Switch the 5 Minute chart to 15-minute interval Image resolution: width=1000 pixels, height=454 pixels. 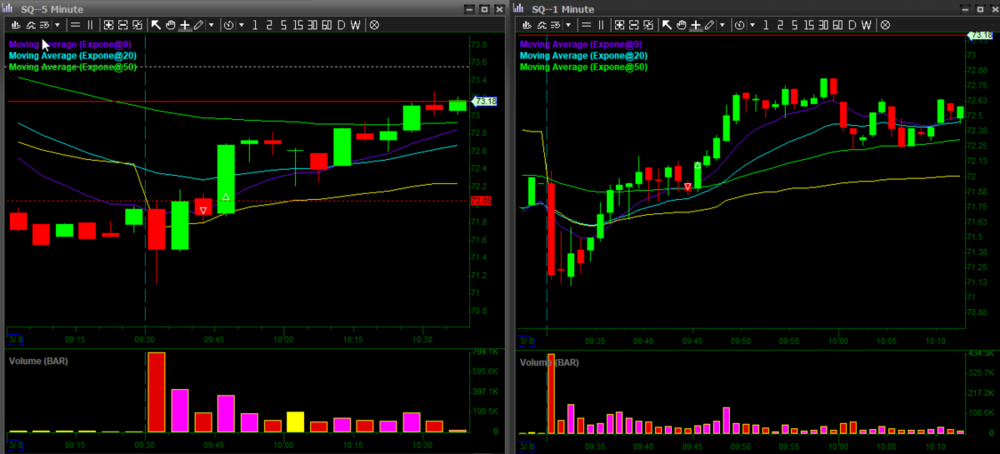[x=298, y=24]
